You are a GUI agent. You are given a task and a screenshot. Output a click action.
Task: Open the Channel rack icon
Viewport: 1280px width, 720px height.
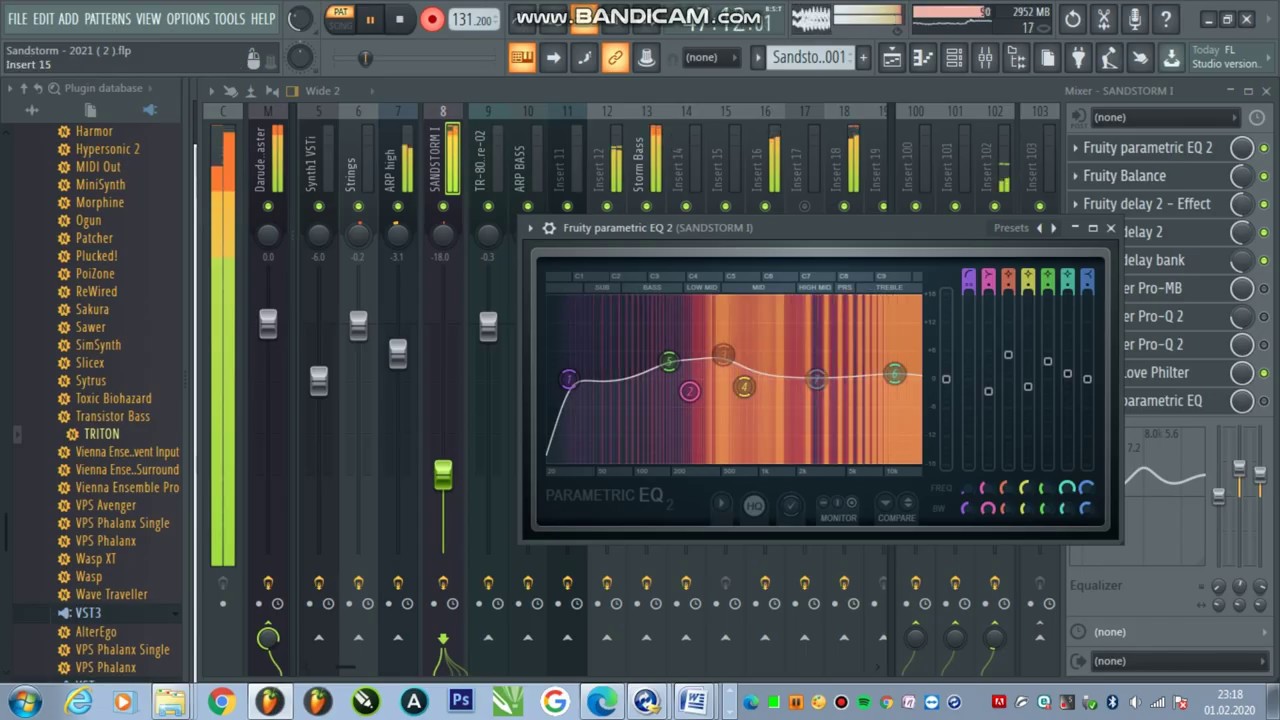tap(954, 58)
